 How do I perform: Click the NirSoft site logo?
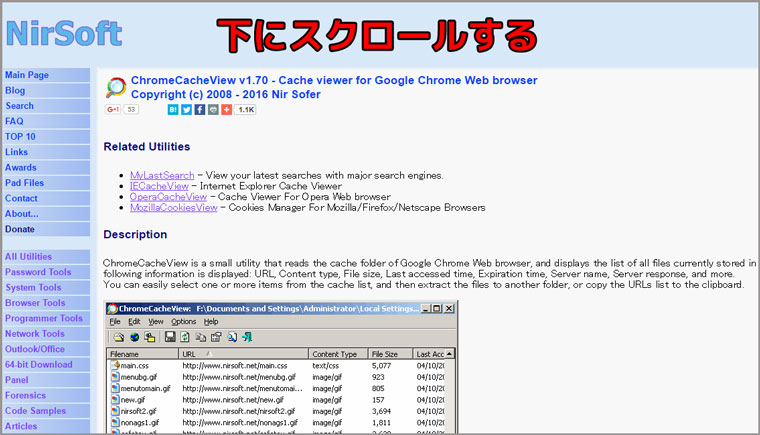(64, 34)
